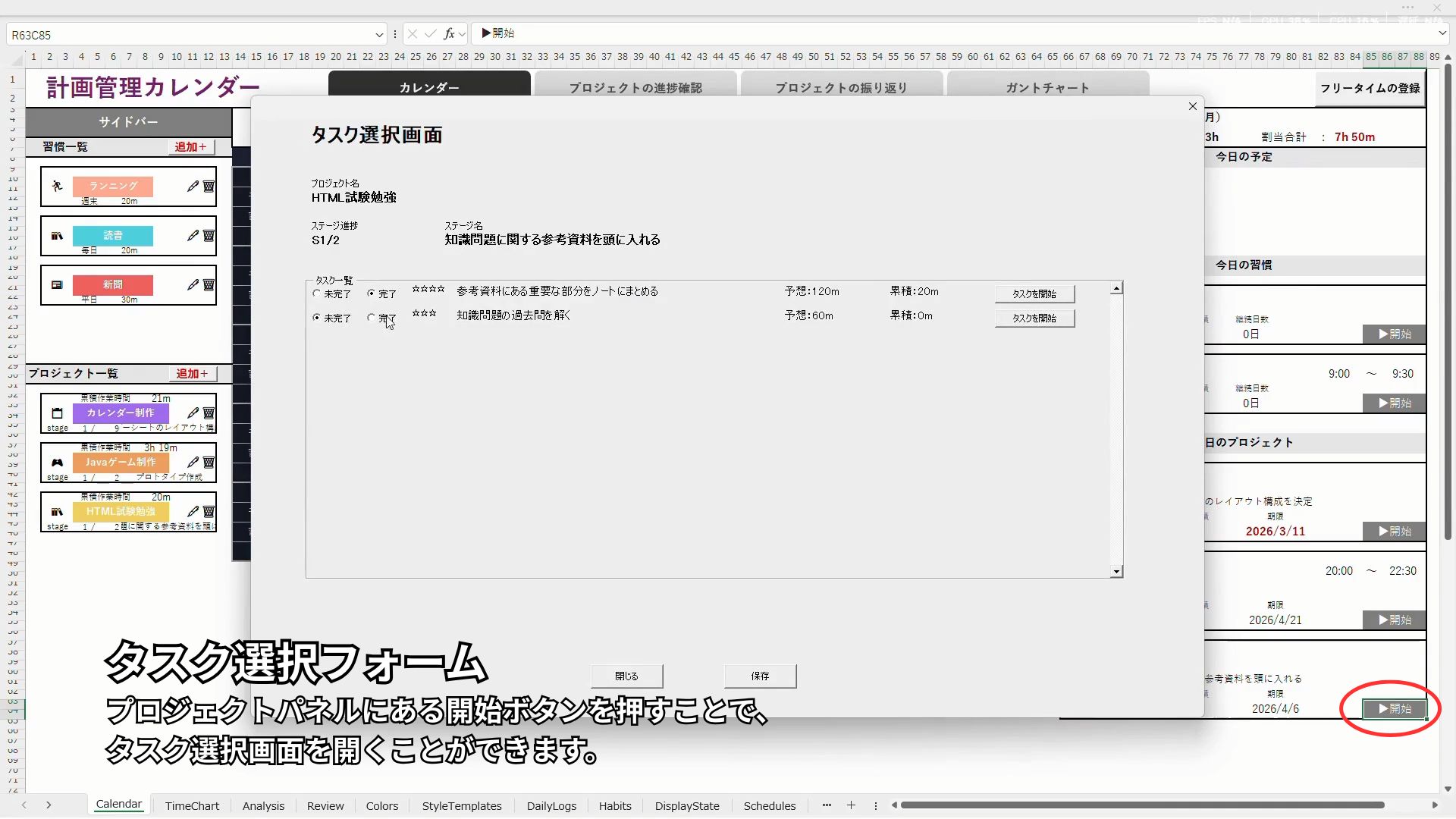
Task: Select 完了 radio for second task 知識問題の過去問を解く
Action: point(371,318)
